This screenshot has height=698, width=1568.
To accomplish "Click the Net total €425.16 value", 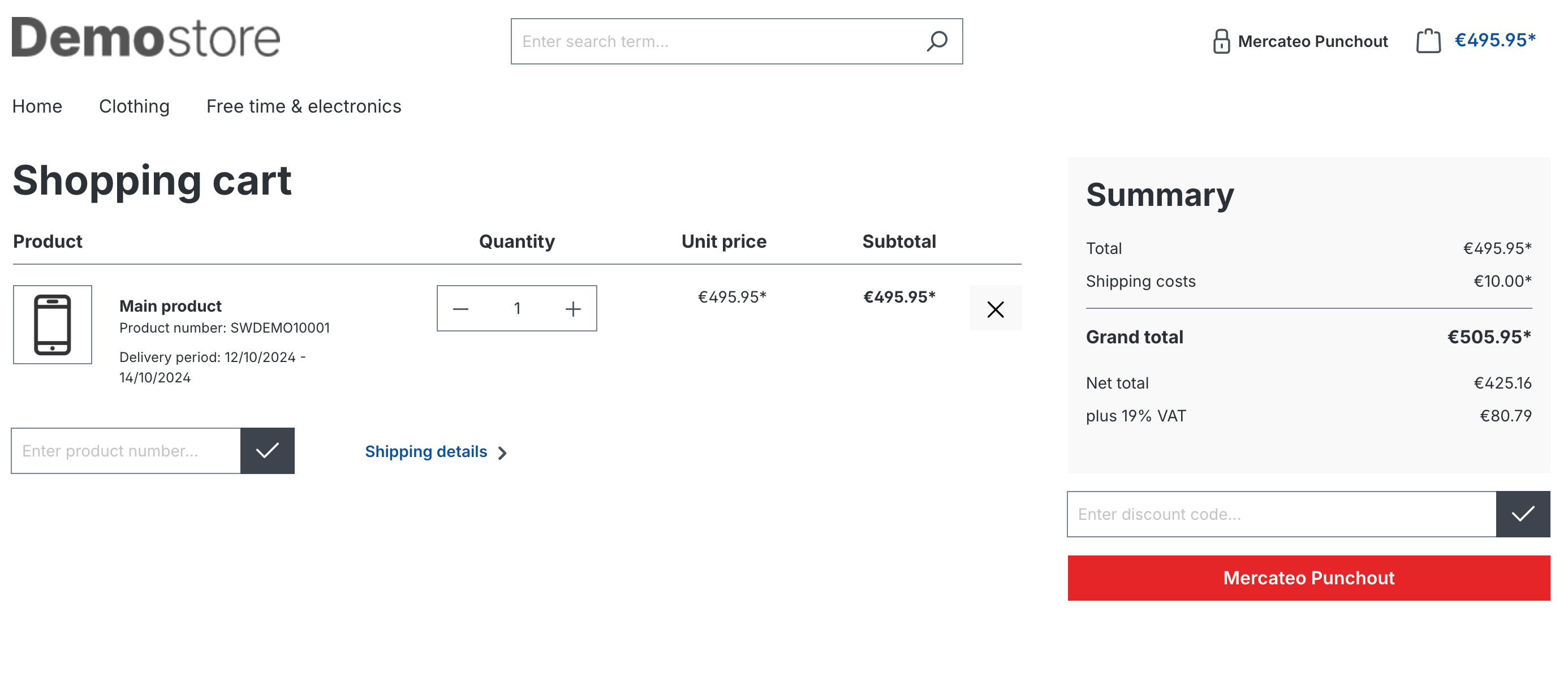I will pyautogui.click(x=1502, y=383).
